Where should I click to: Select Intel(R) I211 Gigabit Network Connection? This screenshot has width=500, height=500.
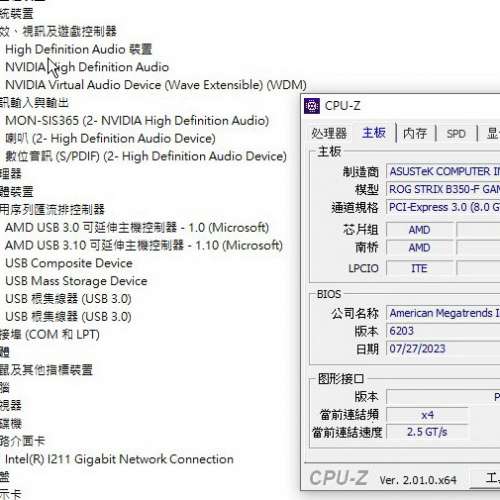[x=119, y=459]
